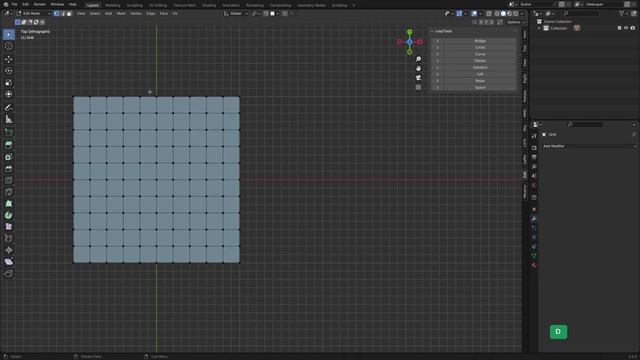The image size is (640, 360).
Task: Open the editor type dropdown in viewport header
Action: [8, 13]
